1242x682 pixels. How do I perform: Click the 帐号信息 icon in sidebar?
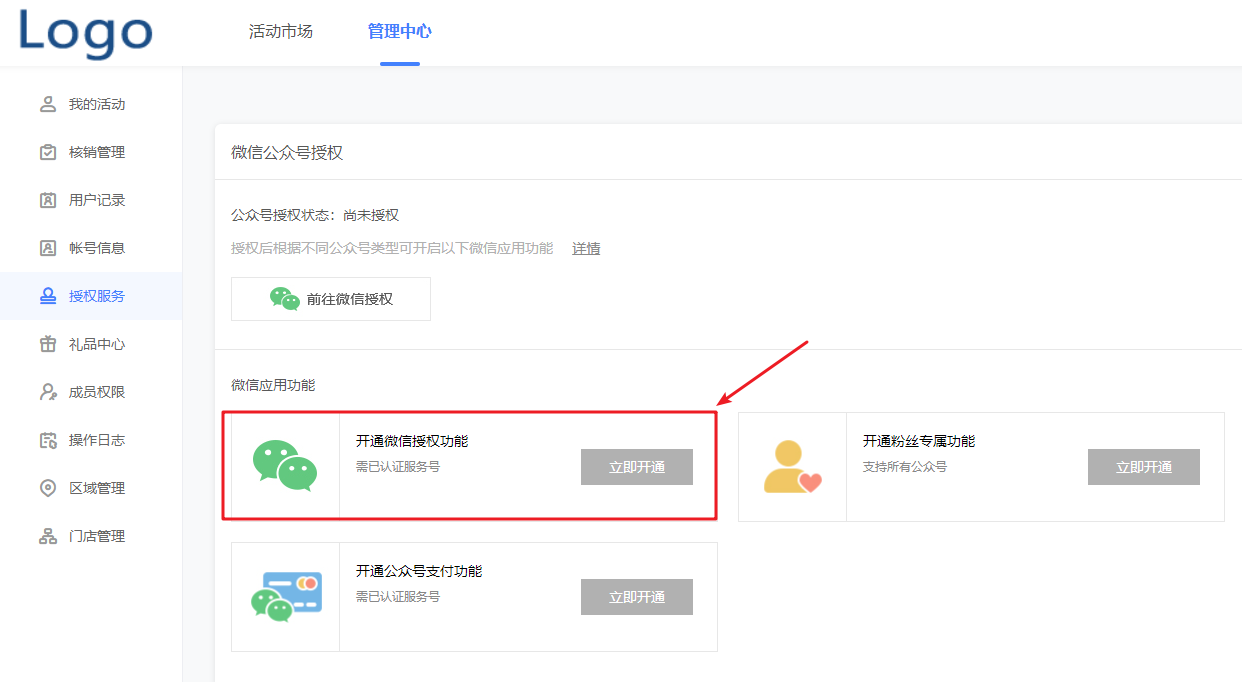[x=48, y=248]
